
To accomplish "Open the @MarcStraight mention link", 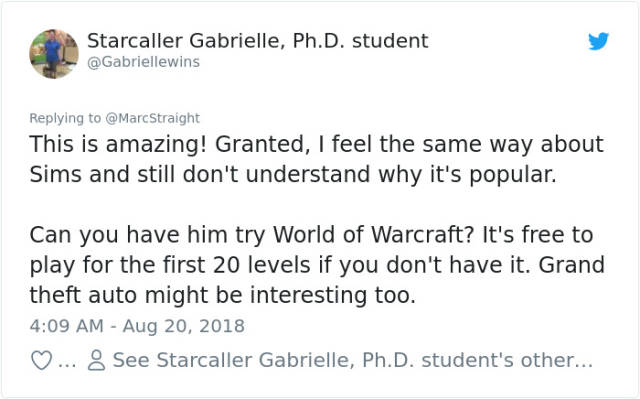I will [153, 118].
